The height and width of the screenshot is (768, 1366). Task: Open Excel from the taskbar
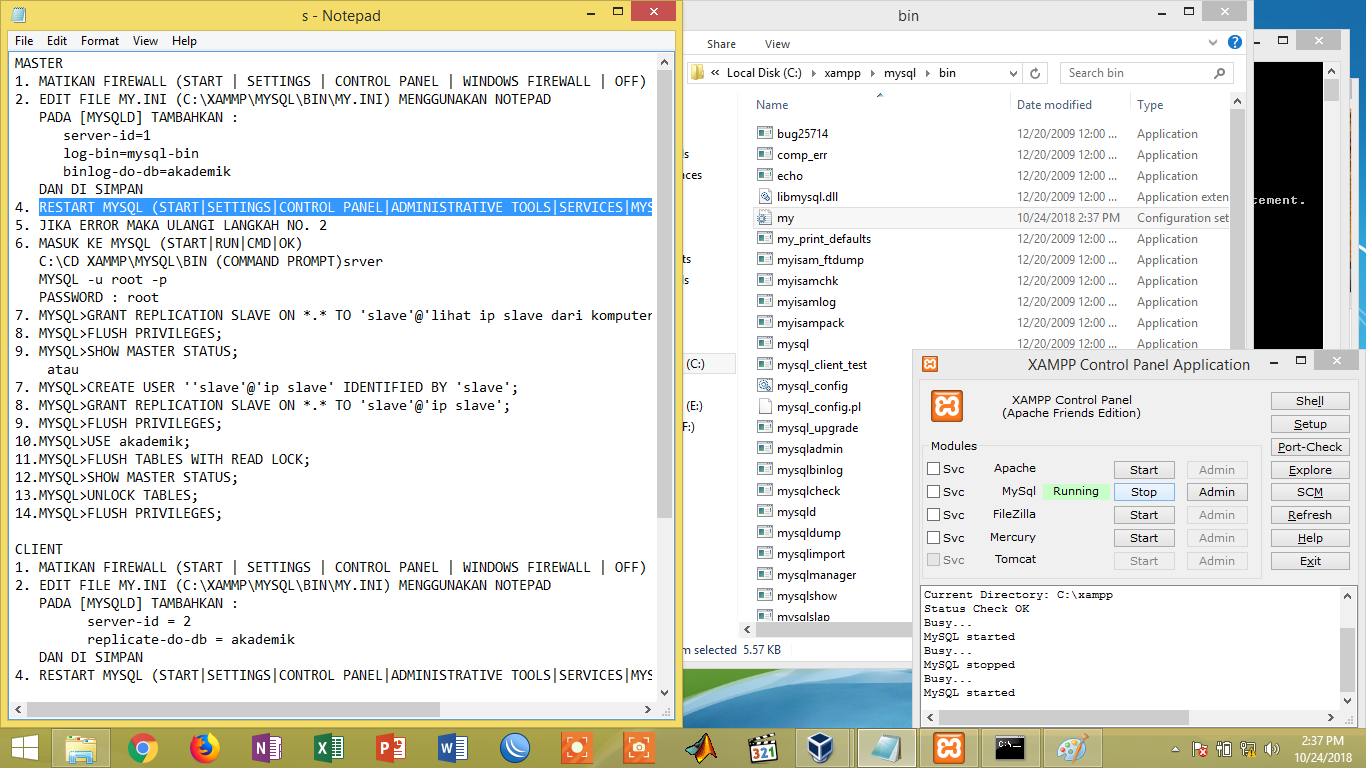click(x=329, y=748)
